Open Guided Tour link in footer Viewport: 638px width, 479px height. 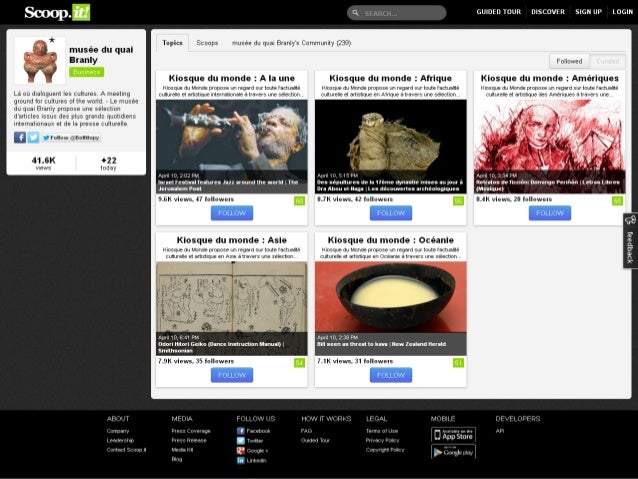[315, 440]
